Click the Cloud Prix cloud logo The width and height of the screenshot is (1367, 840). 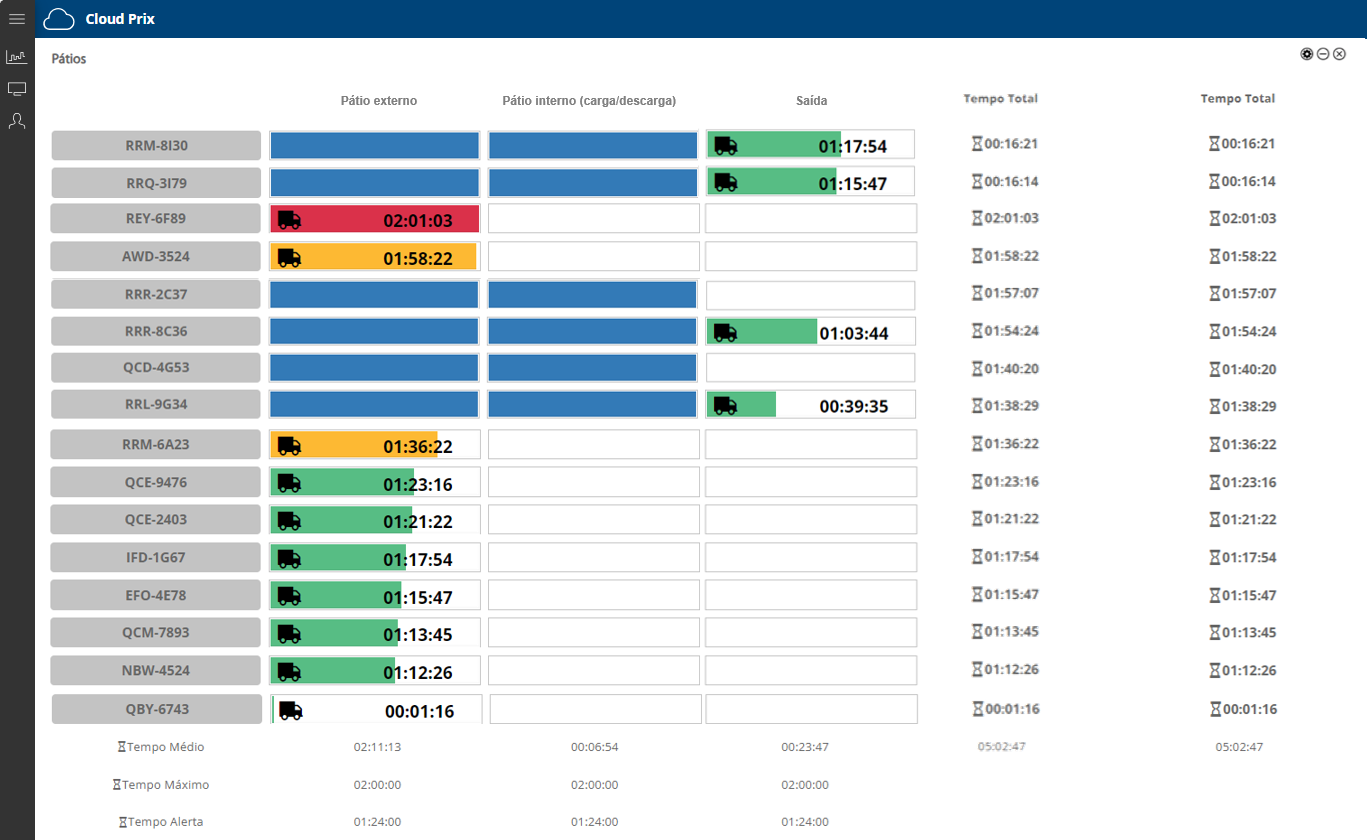(x=59, y=19)
